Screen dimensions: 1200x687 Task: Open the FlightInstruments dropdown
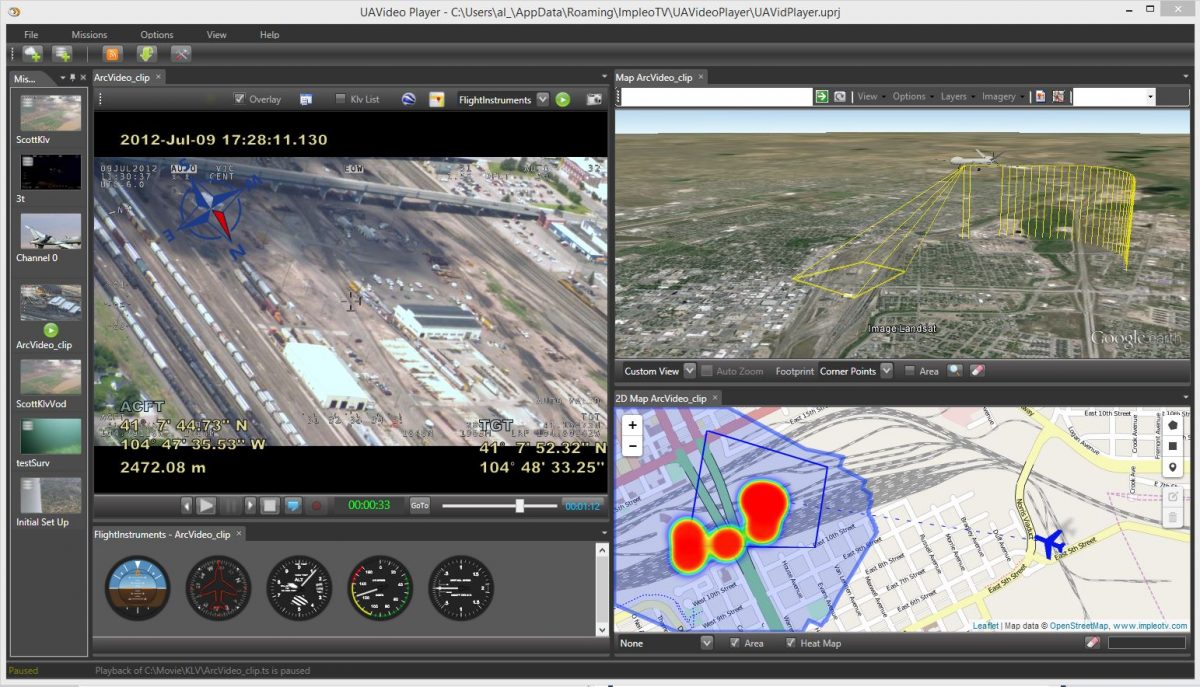[542, 99]
